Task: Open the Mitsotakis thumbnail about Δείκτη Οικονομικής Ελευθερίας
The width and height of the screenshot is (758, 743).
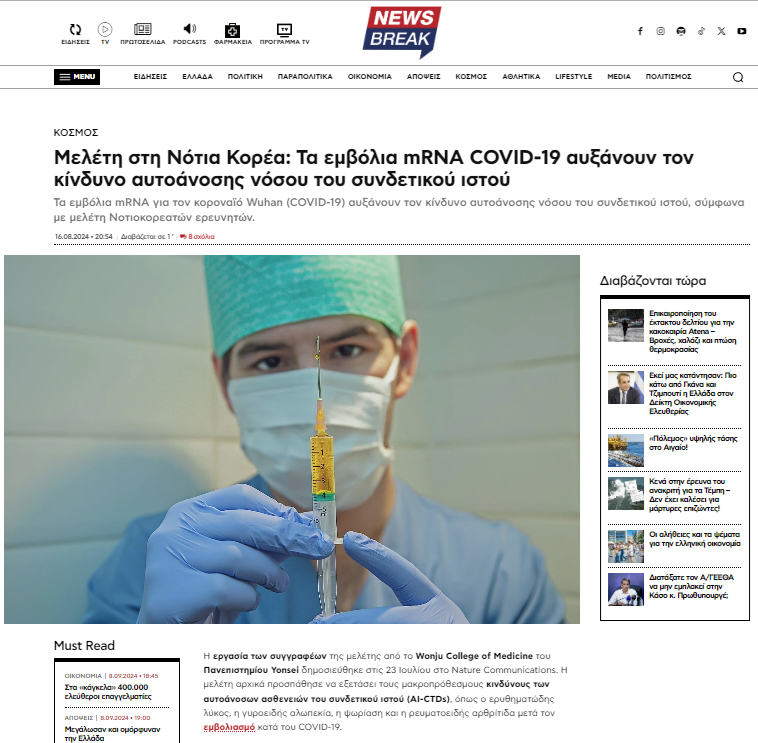Action: pos(626,388)
